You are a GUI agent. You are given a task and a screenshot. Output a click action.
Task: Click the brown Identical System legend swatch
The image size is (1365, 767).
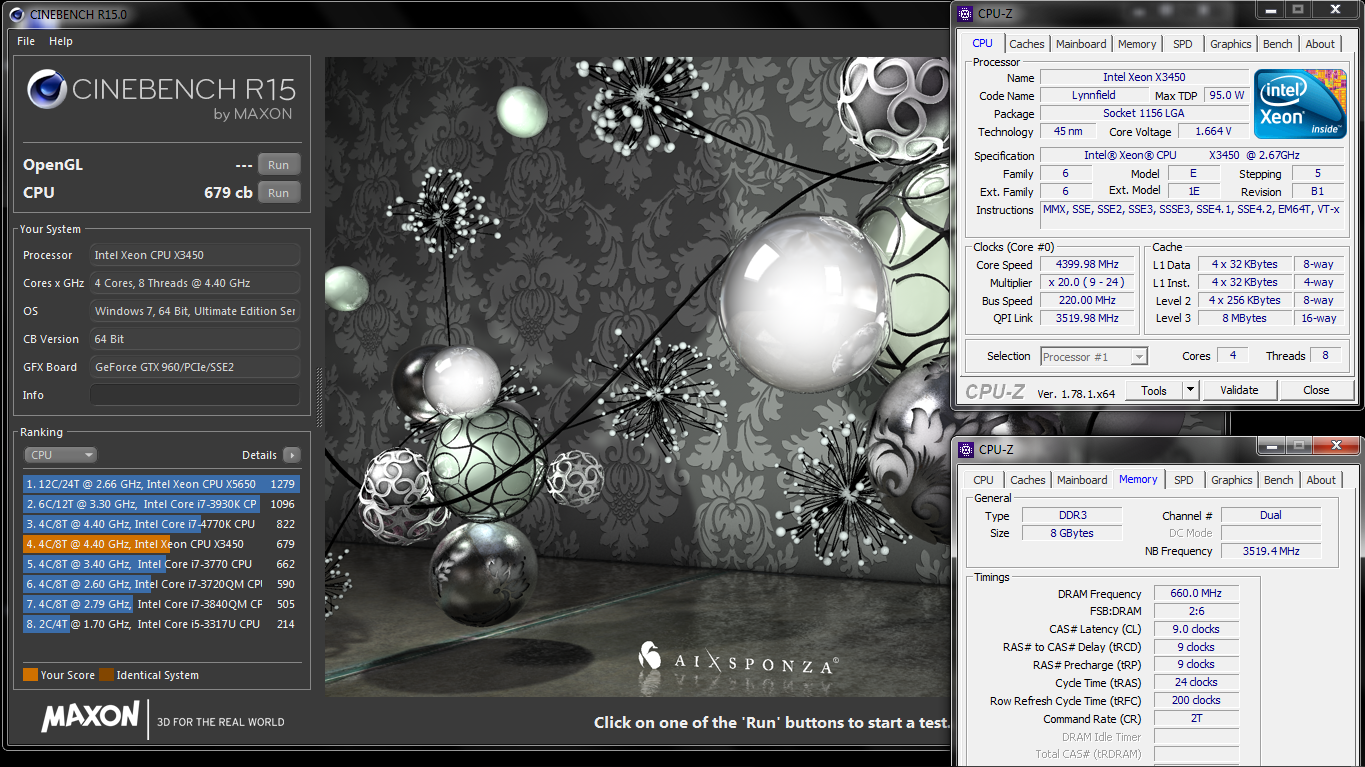106,675
